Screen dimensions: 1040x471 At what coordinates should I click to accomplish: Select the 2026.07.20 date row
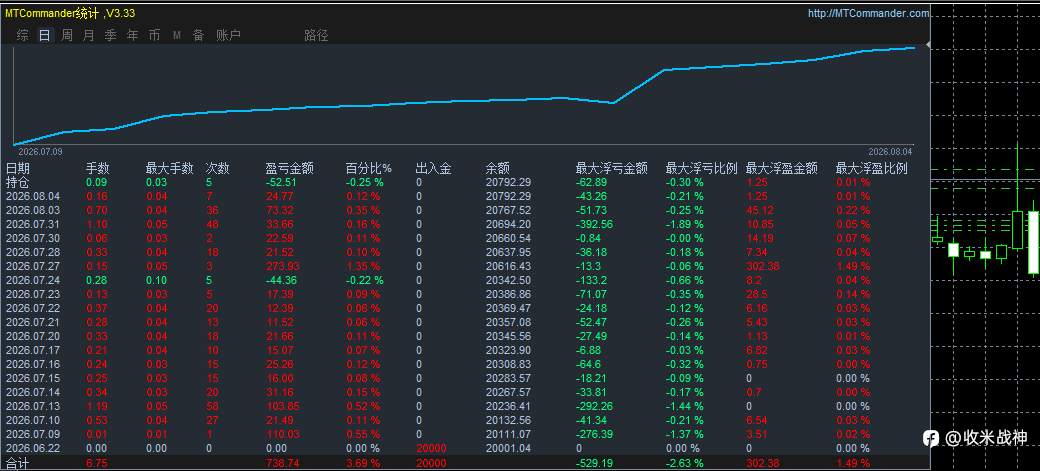tap(32, 336)
